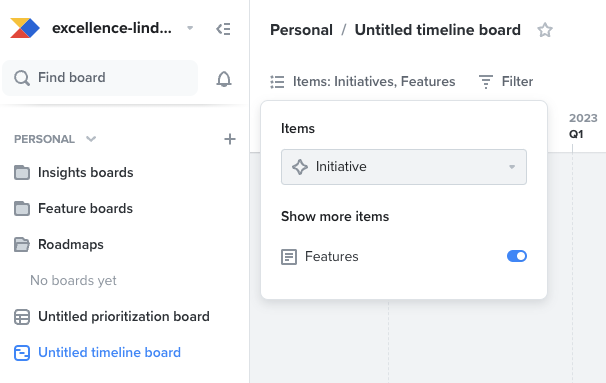The height and width of the screenshot is (383, 606).
Task: Click the Roadmaps open folder icon
Action: 22,245
